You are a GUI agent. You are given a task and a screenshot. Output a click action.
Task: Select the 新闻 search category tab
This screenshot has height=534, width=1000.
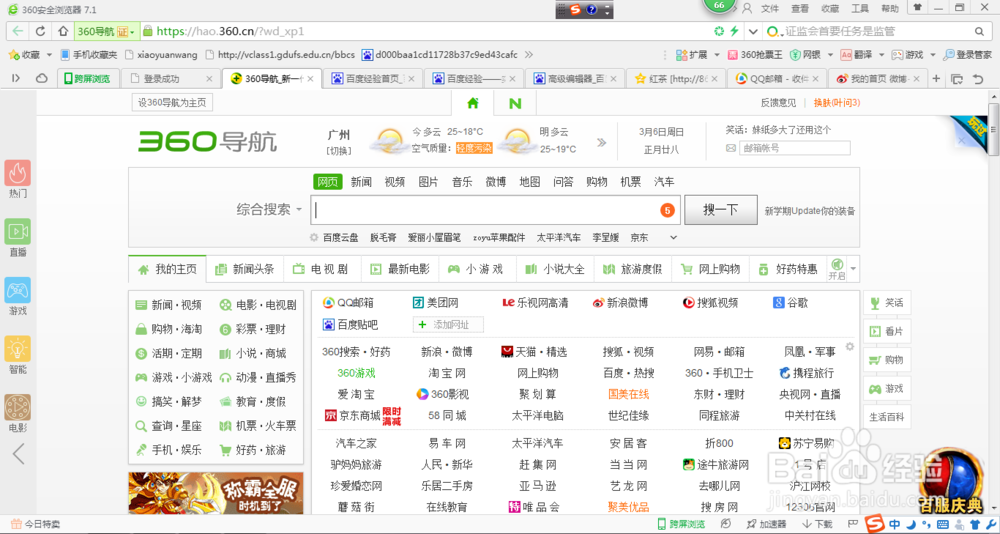point(361,182)
